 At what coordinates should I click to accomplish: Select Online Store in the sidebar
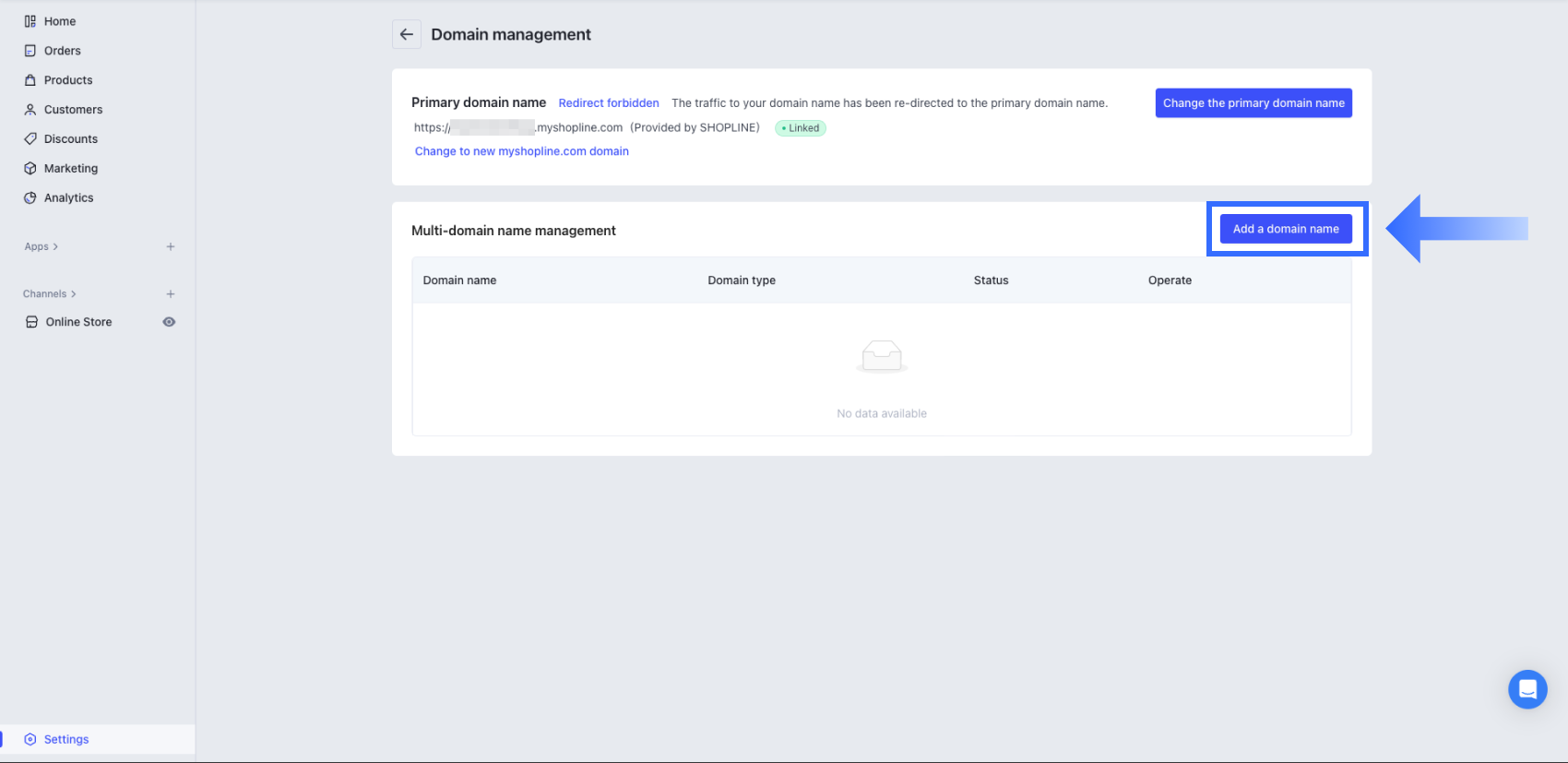(78, 322)
